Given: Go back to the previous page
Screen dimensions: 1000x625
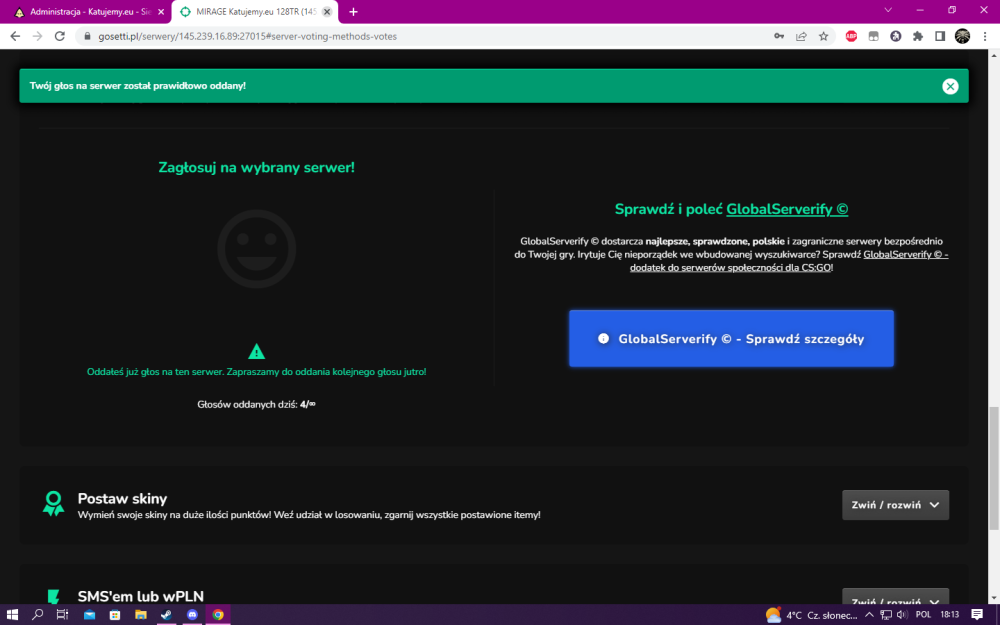Looking at the screenshot, I should coord(15,36).
